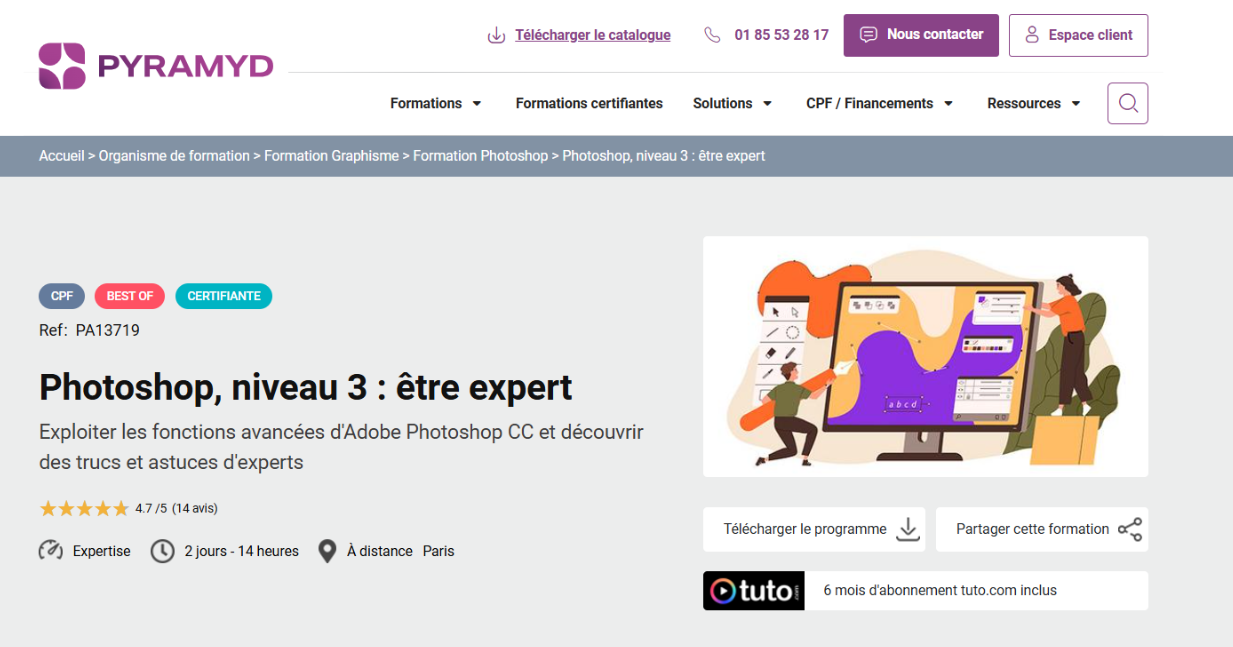Image resolution: width=1233 pixels, height=647 pixels.
Task: Click the phone icon beside the number
Action: coord(712,35)
